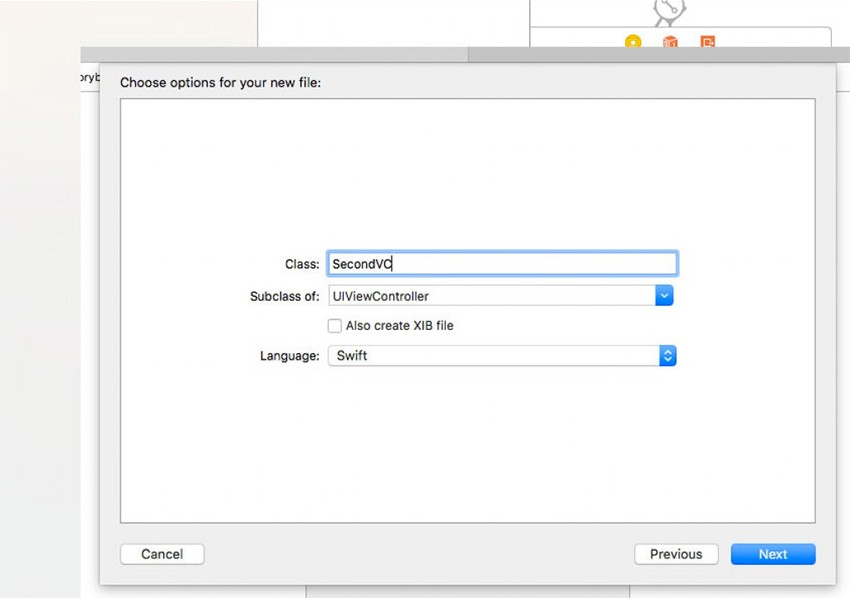Open the Subclass of dropdown arrow
850x598 pixels.
tap(664, 296)
